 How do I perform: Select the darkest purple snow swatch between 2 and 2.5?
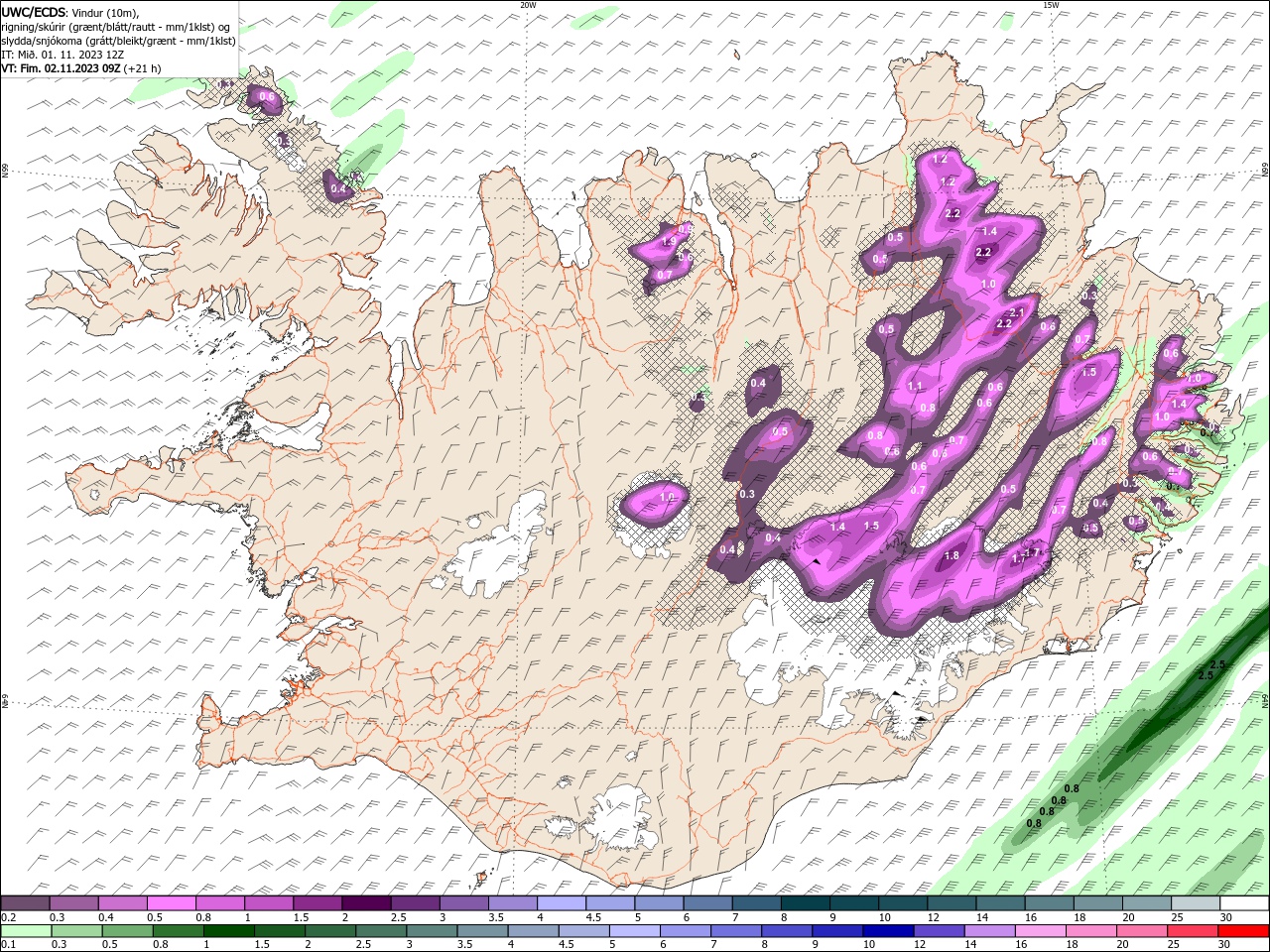tap(366, 903)
